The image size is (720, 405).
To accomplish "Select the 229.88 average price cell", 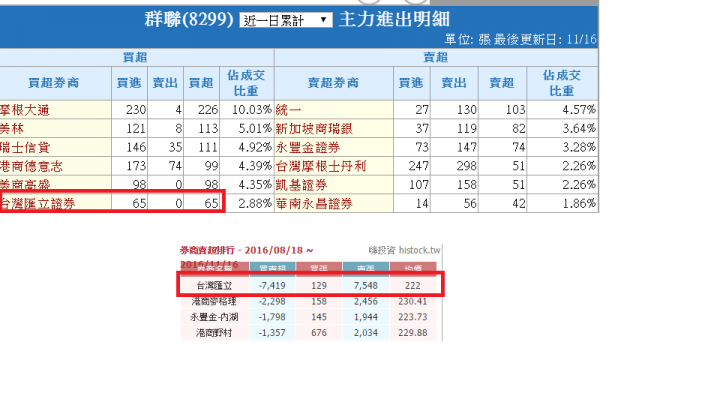I will (x=412, y=333).
